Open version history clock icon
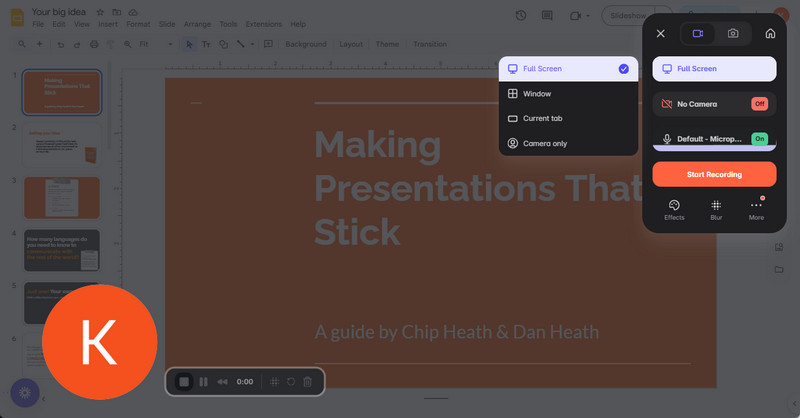 [520, 15]
